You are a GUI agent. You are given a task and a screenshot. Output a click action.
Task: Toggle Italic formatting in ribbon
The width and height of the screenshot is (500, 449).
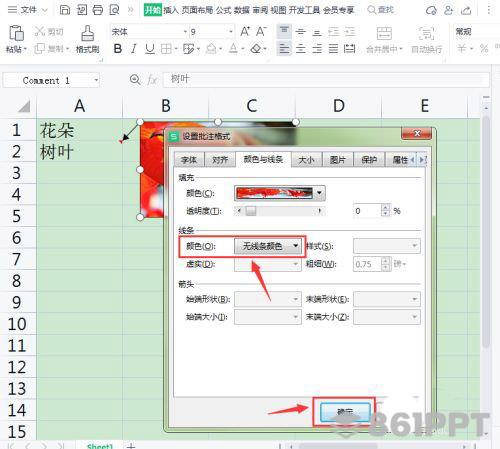coord(134,49)
